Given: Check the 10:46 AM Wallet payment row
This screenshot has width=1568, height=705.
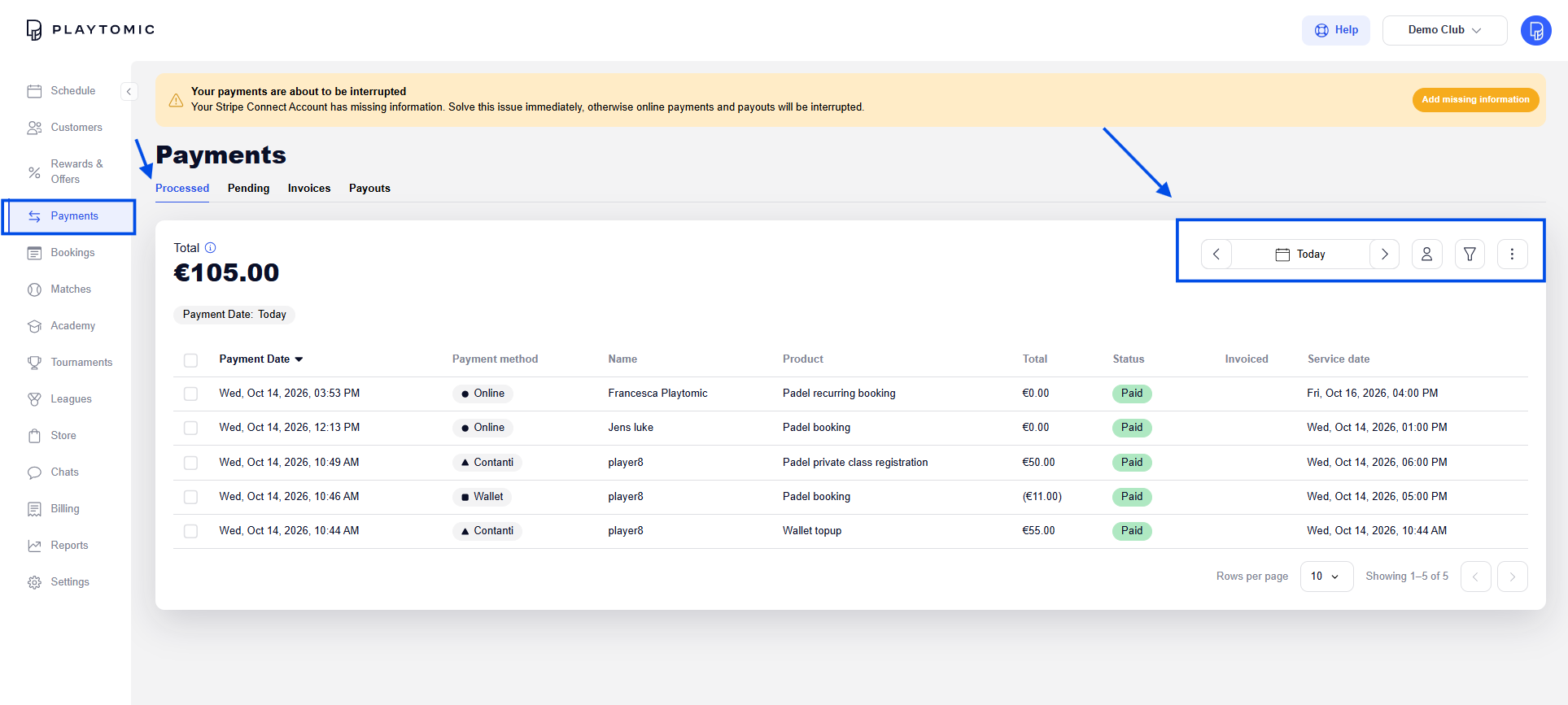Looking at the screenshot, I should click(190, 497).
